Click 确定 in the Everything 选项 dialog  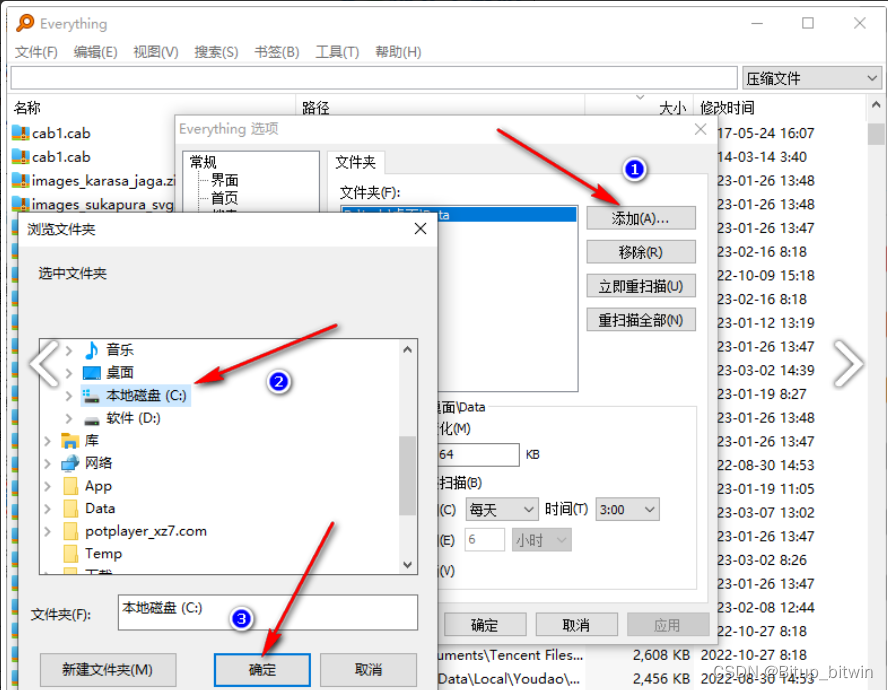(485, 625)
